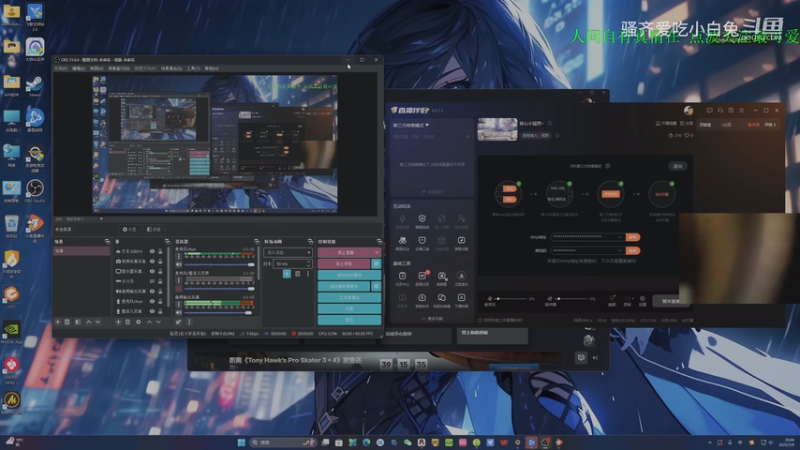The image size is (800, 450).
Task: Add a transition with the plus icon
Action: pos(287,274)
